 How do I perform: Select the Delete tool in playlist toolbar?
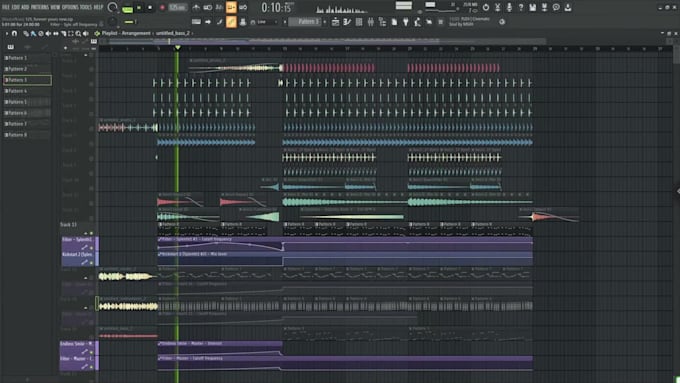tap(41, 33)
